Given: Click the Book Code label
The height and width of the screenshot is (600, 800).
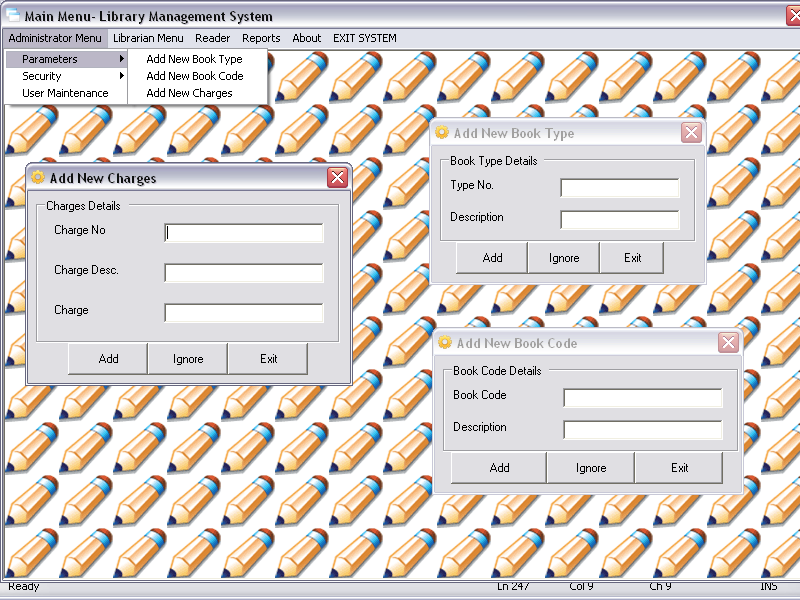Looking at the screenshot, I should [480, 395].
